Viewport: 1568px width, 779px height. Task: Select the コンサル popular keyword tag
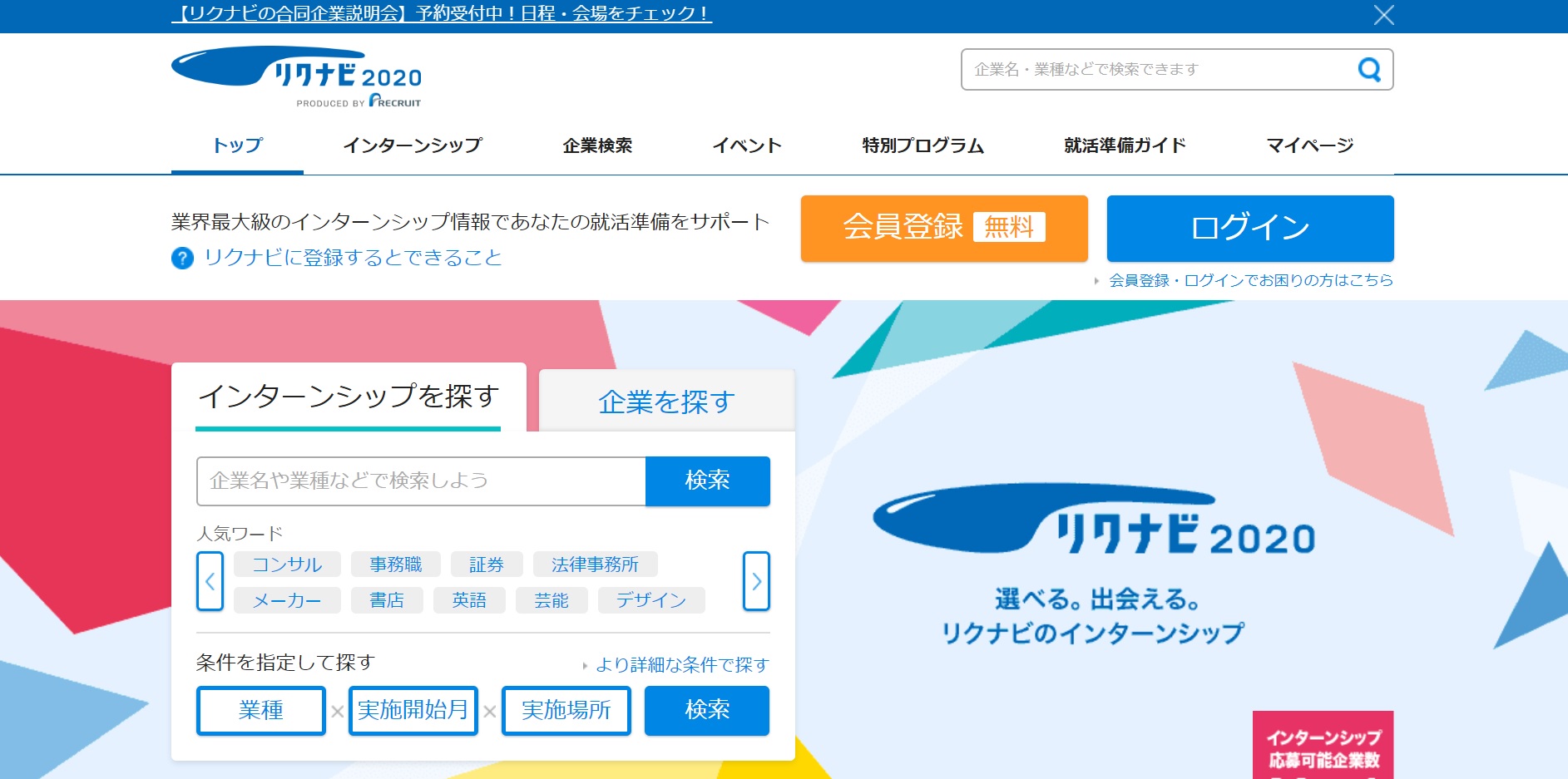point(287,565)
